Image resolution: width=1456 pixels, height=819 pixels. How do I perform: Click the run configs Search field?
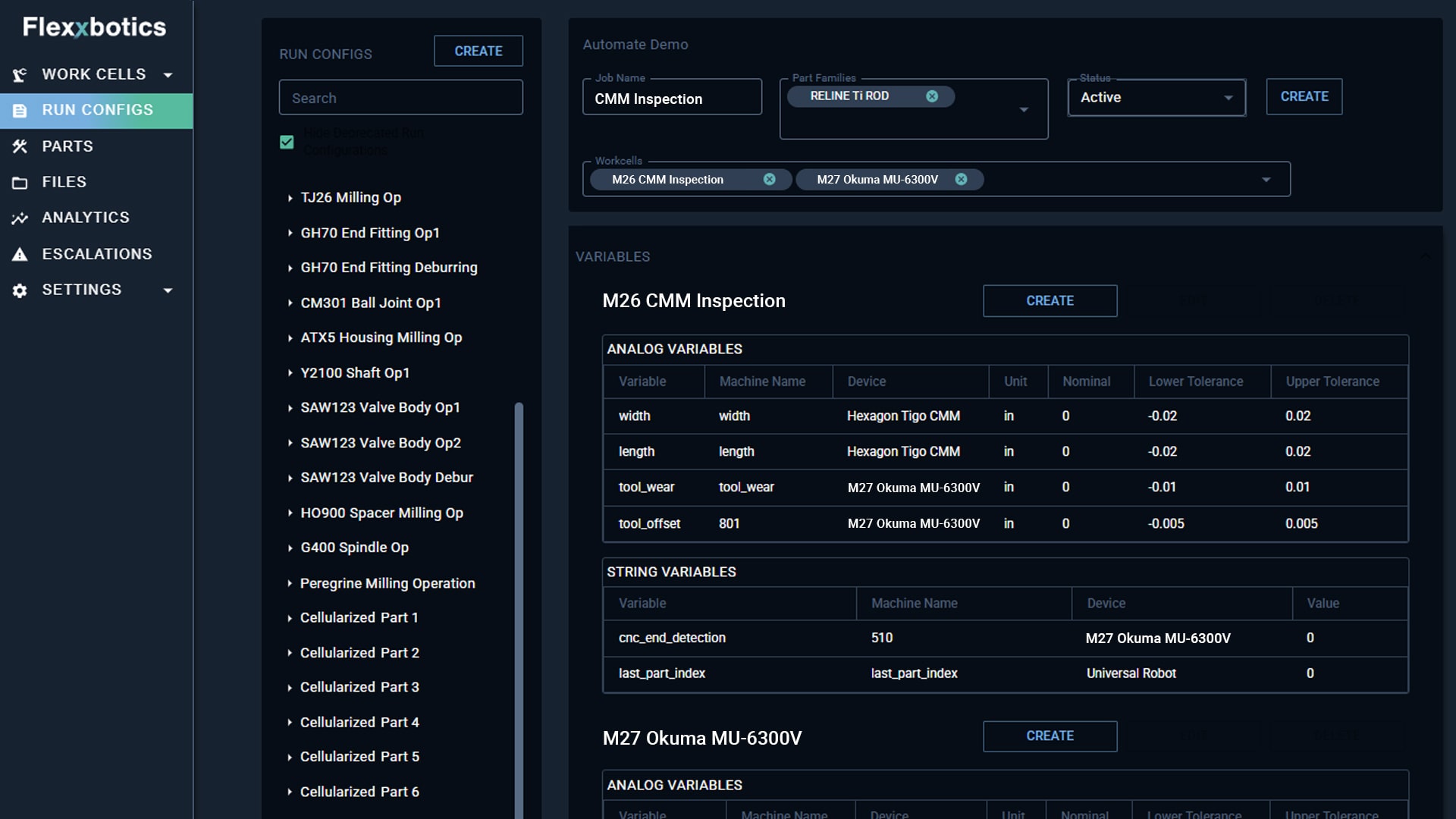click(x=400, y=98)
